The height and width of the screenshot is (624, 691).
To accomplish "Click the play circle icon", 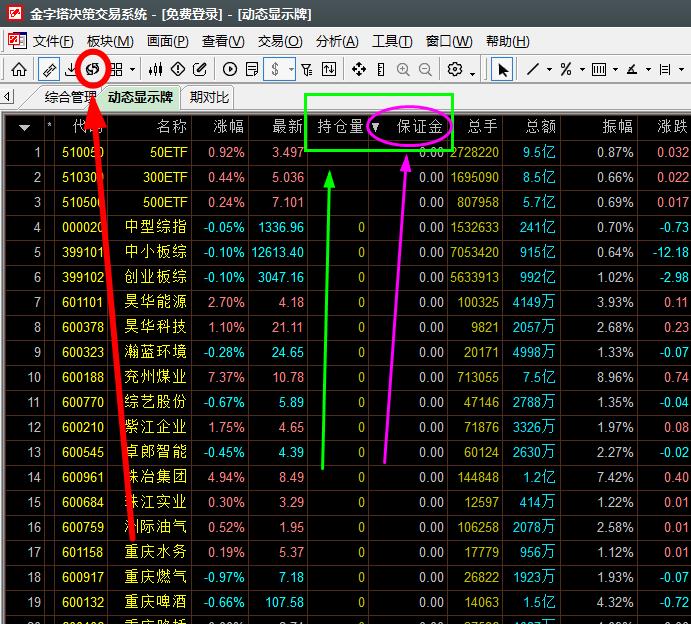I will coord(230,69).
